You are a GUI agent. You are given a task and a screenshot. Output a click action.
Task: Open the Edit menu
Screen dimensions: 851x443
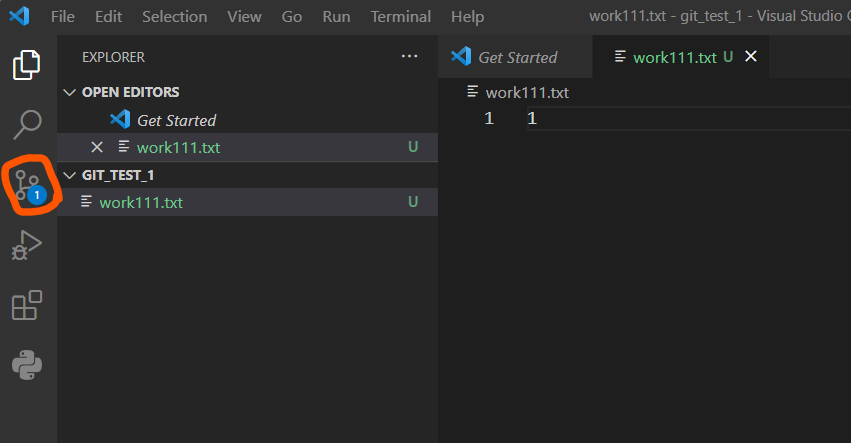[109, 17]
